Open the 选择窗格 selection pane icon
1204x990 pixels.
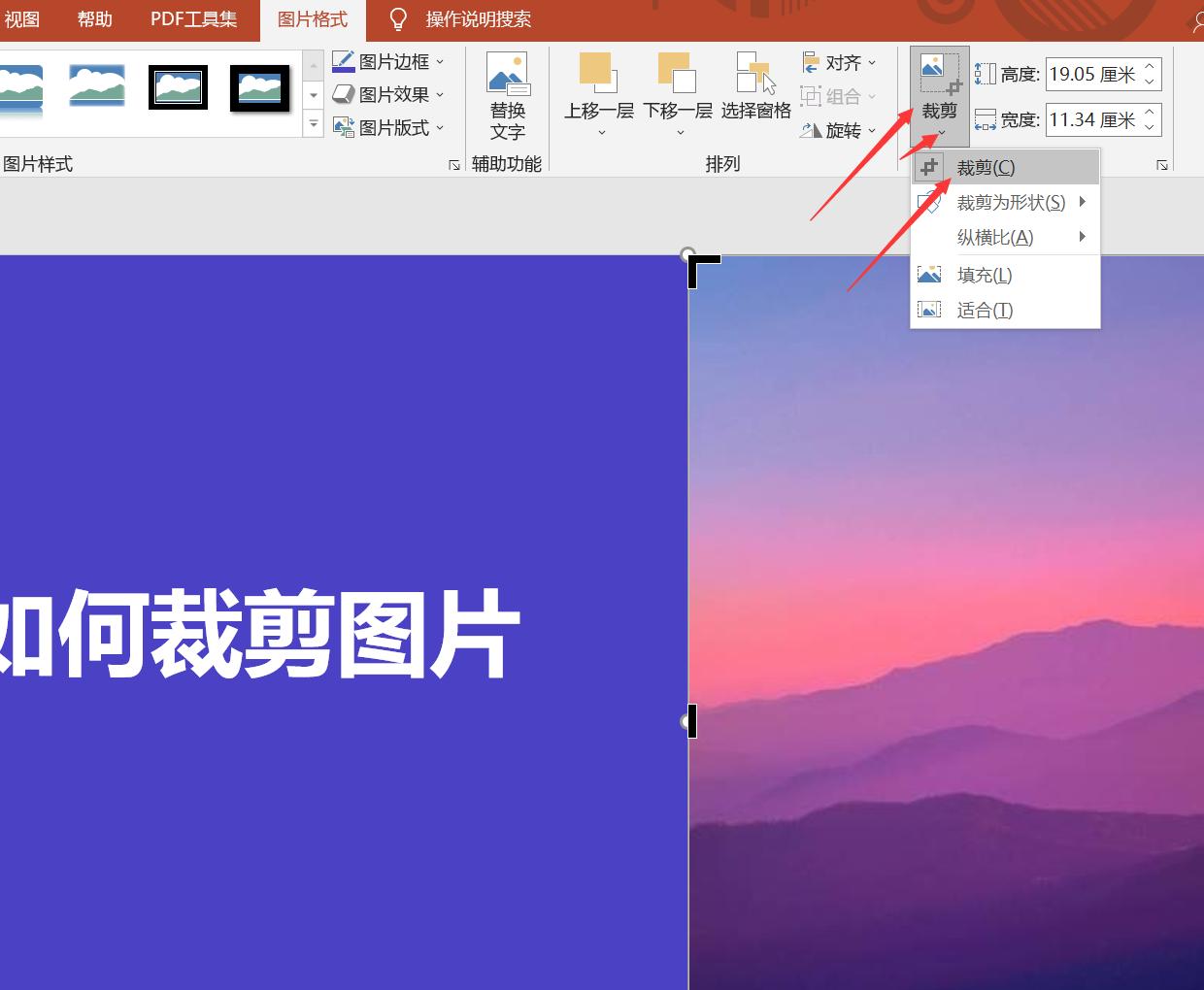point(755,85)
